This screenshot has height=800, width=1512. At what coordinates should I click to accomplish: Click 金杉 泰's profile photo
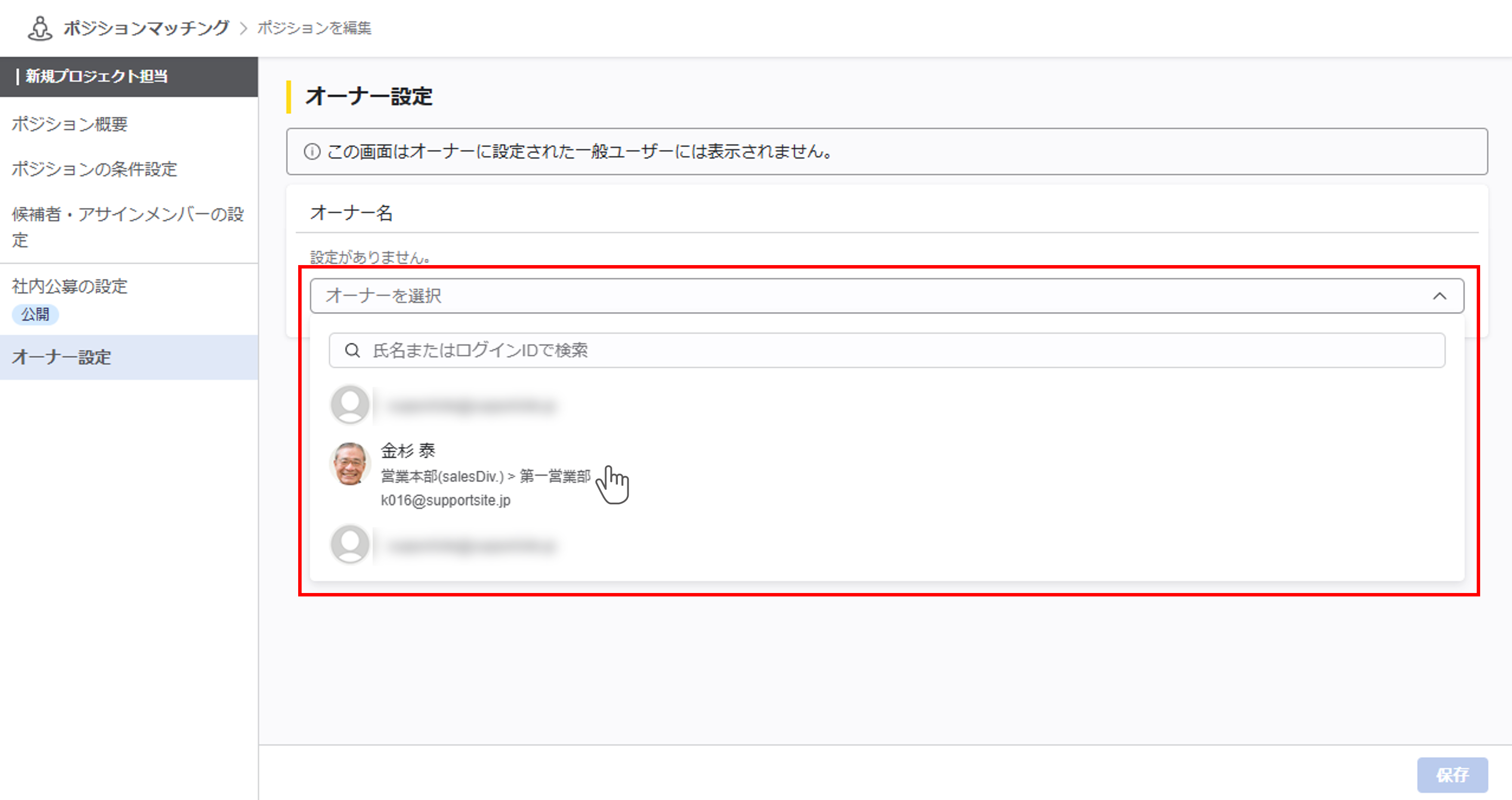click(350, 463)
